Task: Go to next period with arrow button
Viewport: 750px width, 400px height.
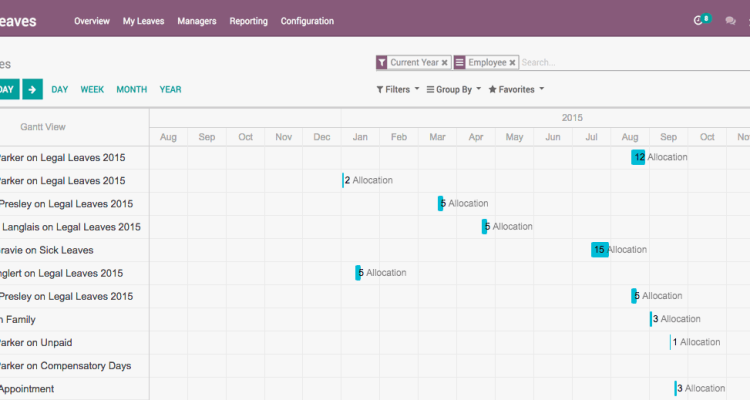Action: pyautogui.click(x=33, y=89)
